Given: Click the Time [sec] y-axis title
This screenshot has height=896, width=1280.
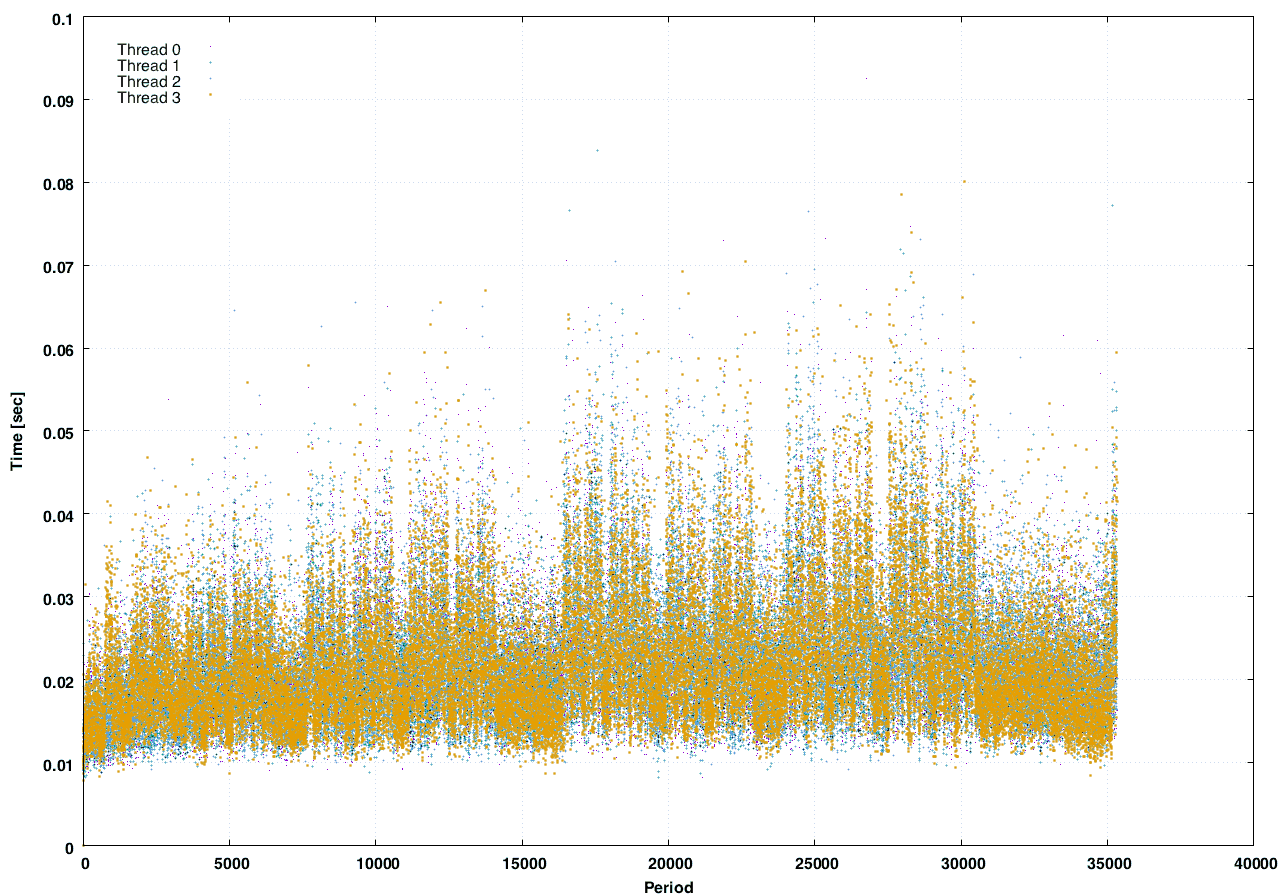Looking at the screenshot, I should tap(17, 432).
